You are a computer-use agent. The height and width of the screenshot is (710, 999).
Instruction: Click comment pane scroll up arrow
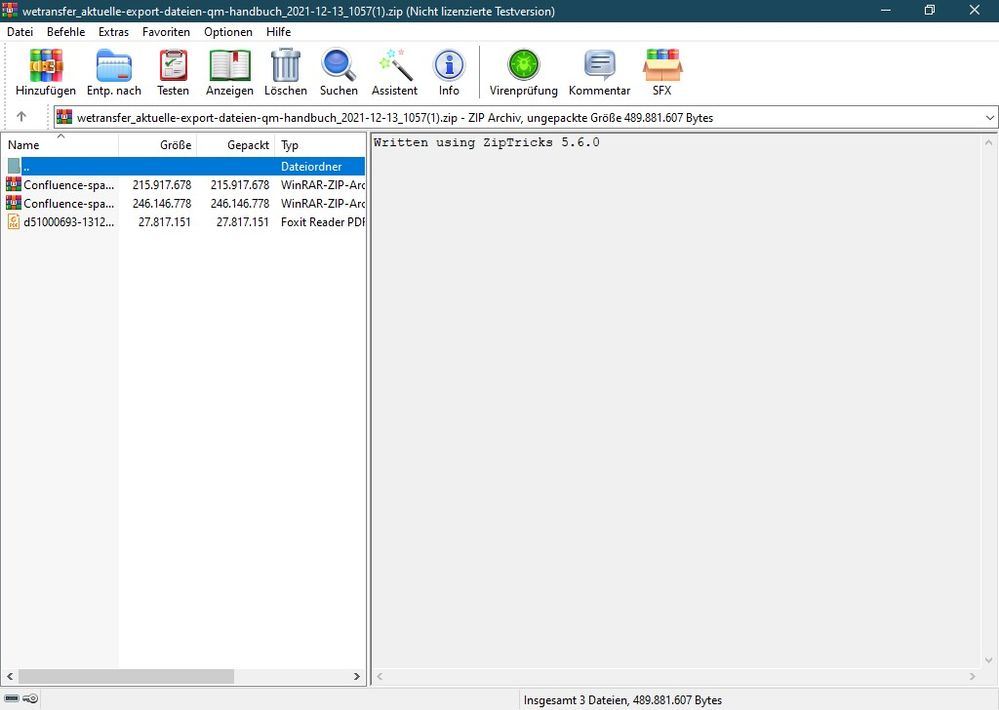988,142
